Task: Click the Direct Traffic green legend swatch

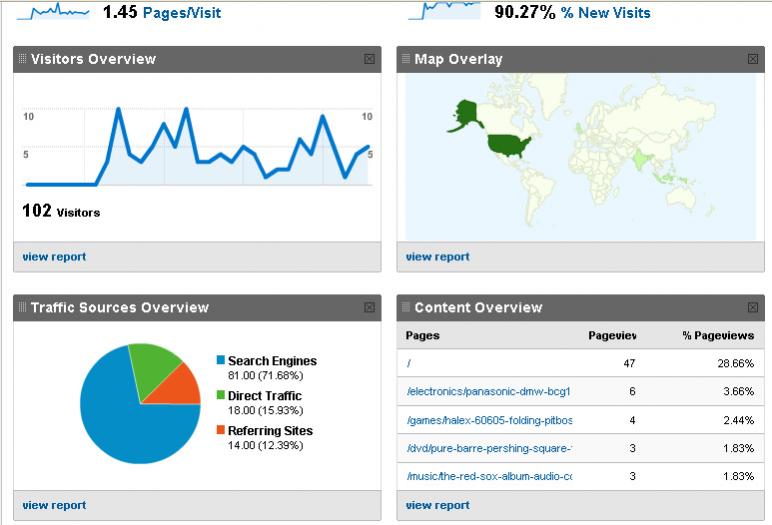Action: (221, 395)
